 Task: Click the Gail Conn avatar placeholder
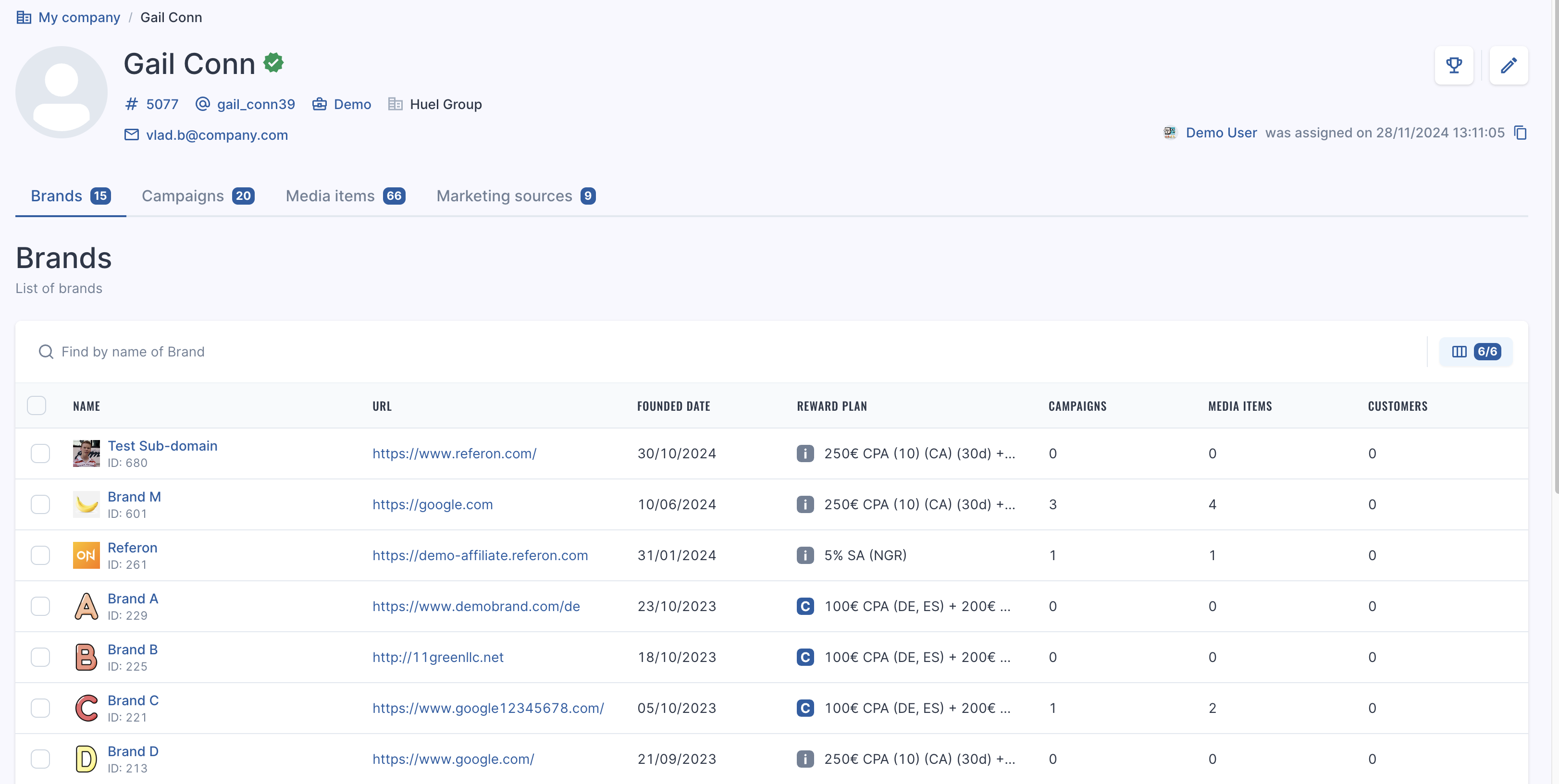[x=61, y=92]
